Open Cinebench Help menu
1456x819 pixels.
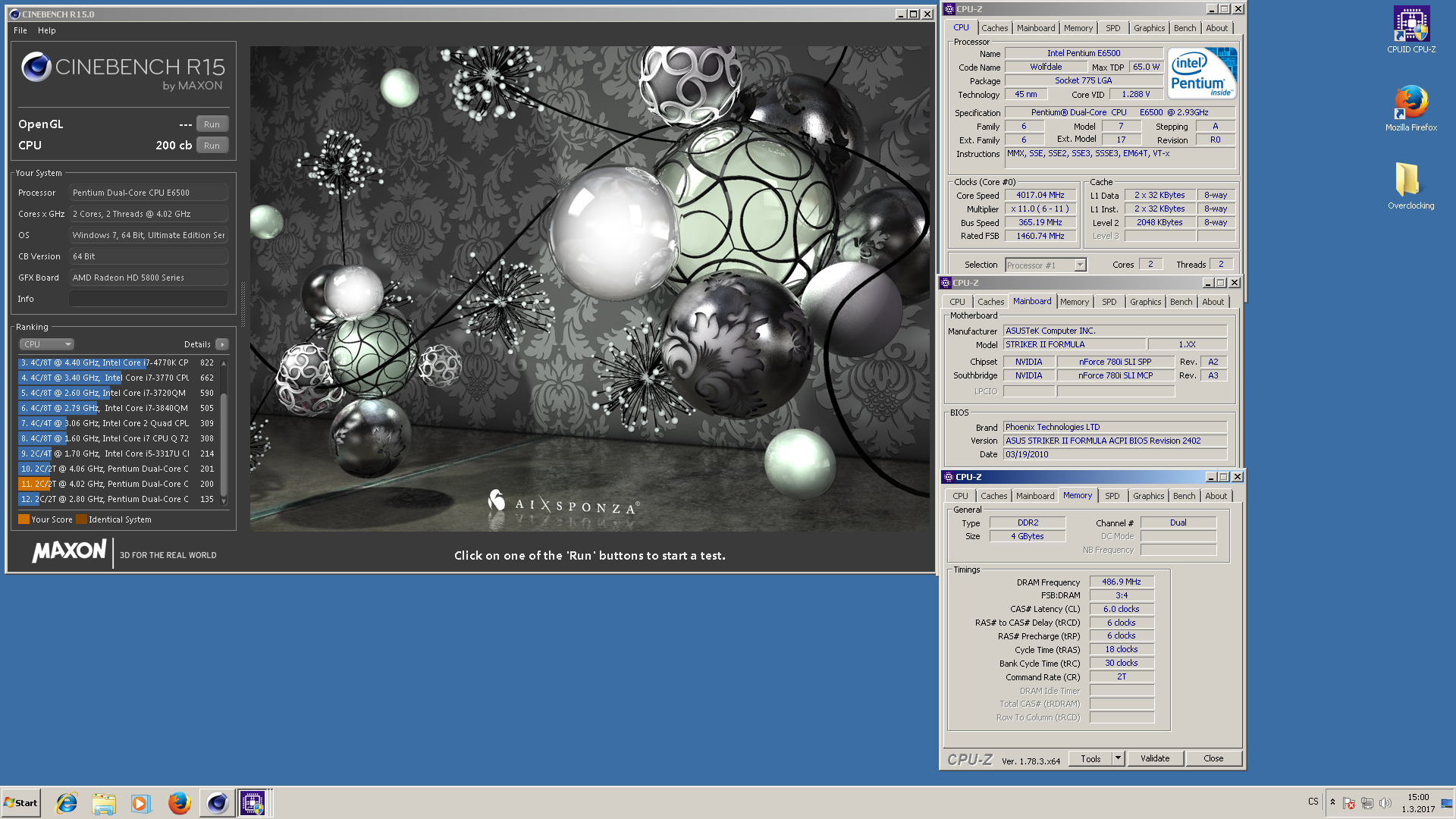[47, 30]
